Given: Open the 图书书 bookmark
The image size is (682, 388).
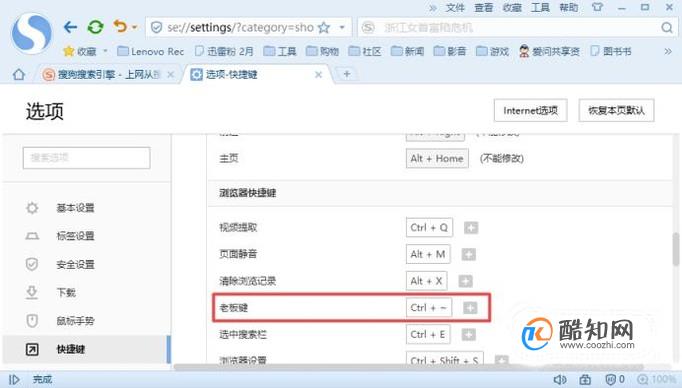Looking at the screenshot, I should 611,51.
